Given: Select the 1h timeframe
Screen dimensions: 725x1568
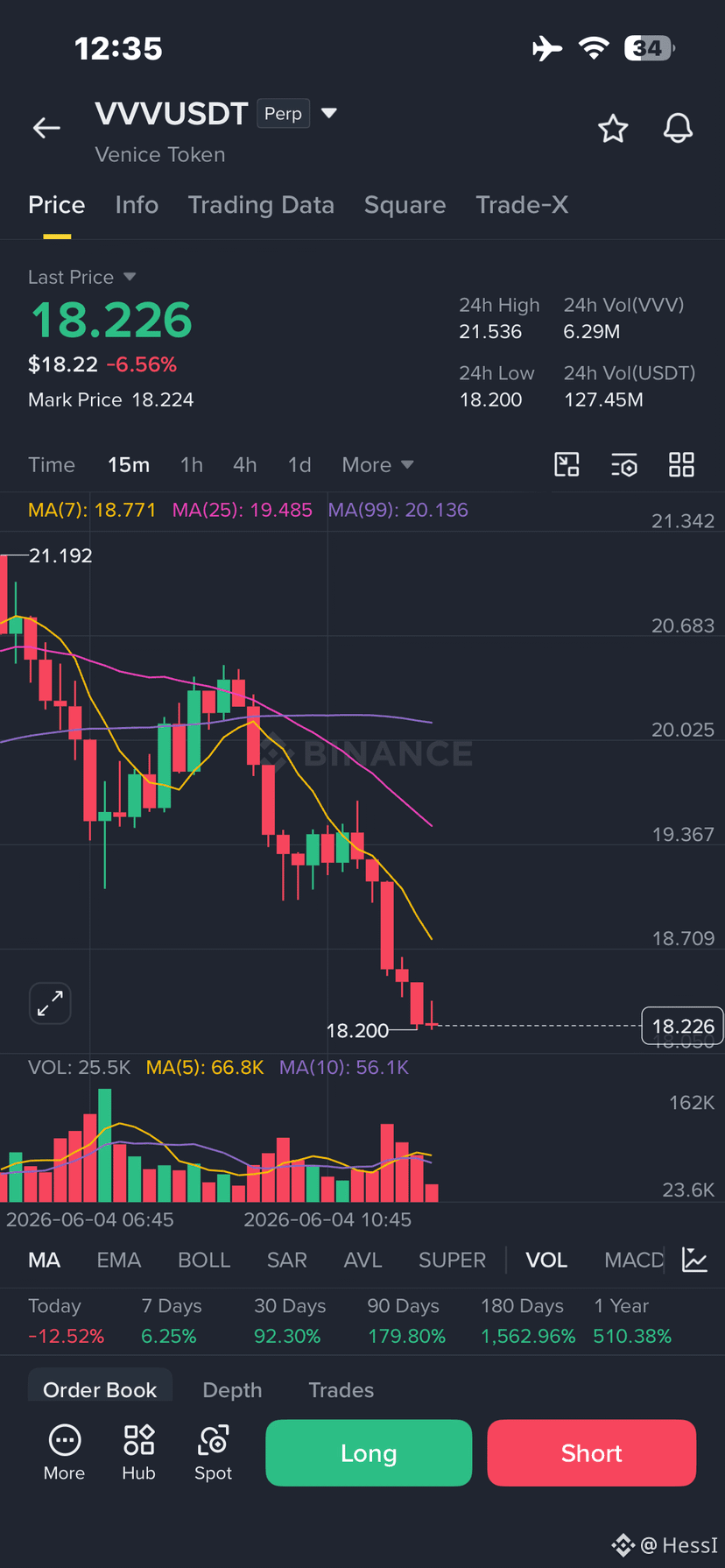Looking at the screenshot, I should tap(192, 465).
